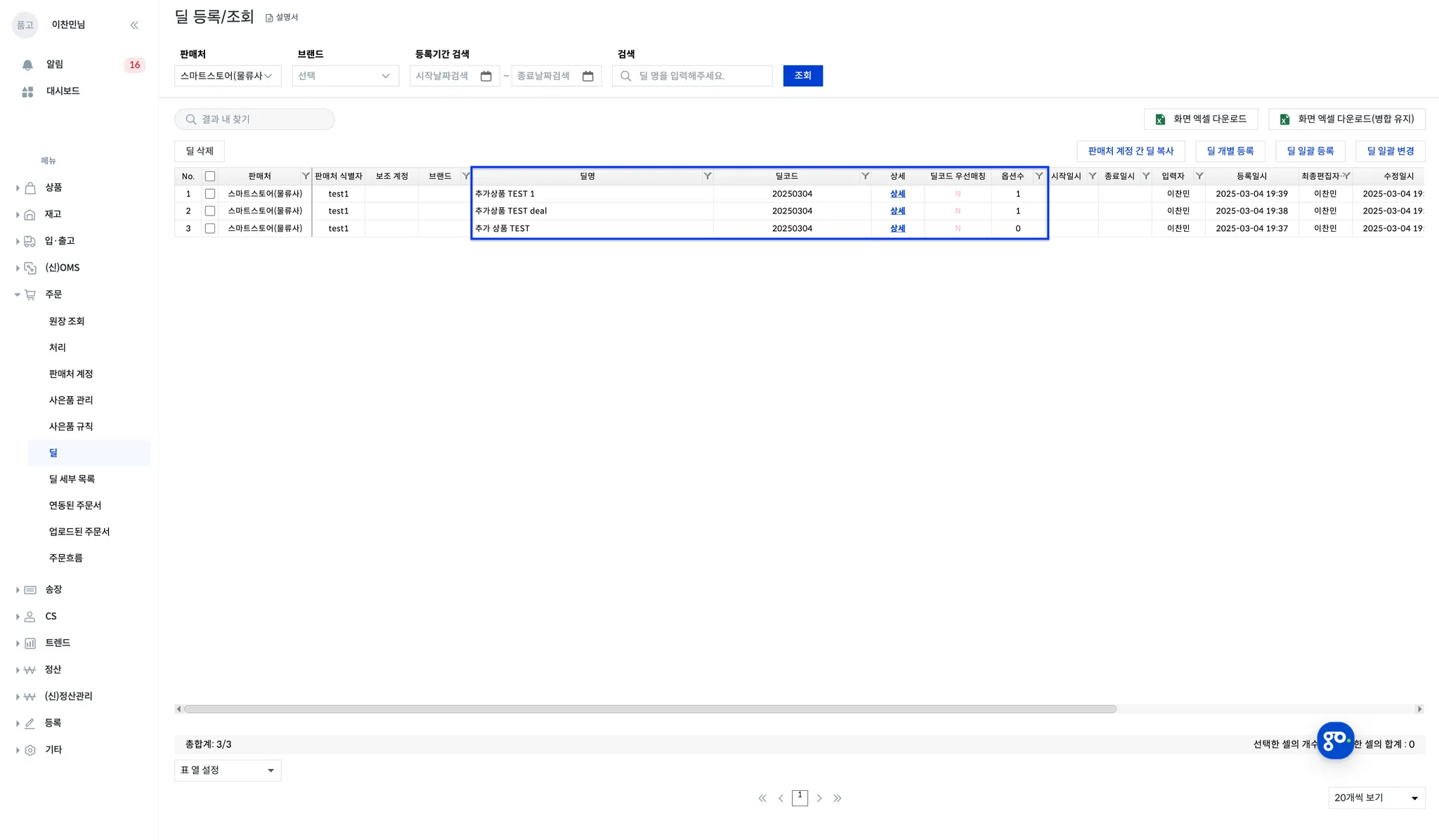Click the filter icon in 딜명 column
Image resolution: width=1439 pixels, height=840 pixels.
(x=707, y=176)
